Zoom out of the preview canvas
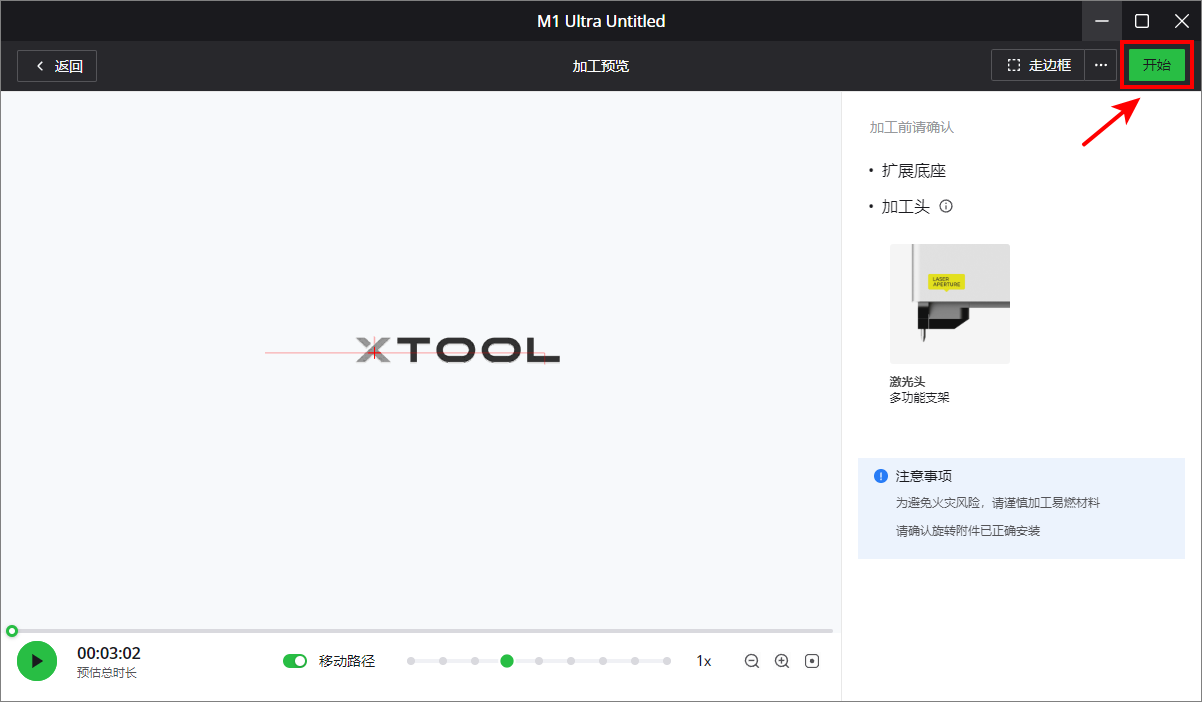The height and width of the screenshot is (702, 1202). click(752, 661)
